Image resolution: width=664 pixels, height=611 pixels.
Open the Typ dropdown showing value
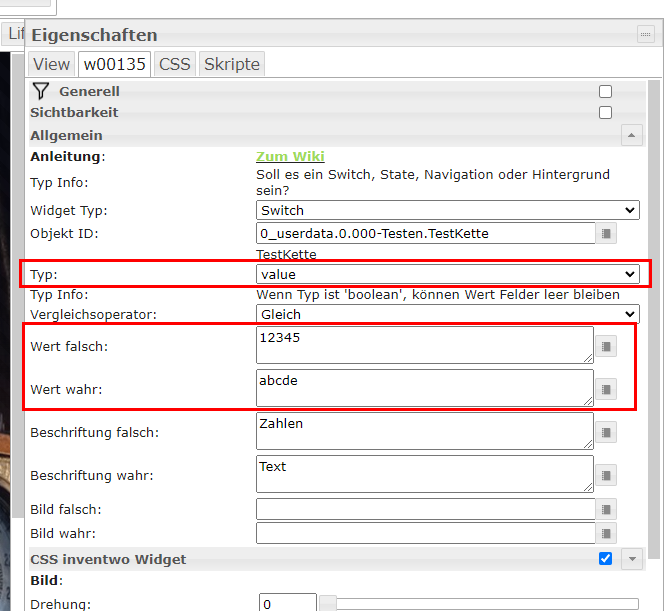[x=447, y=274]
